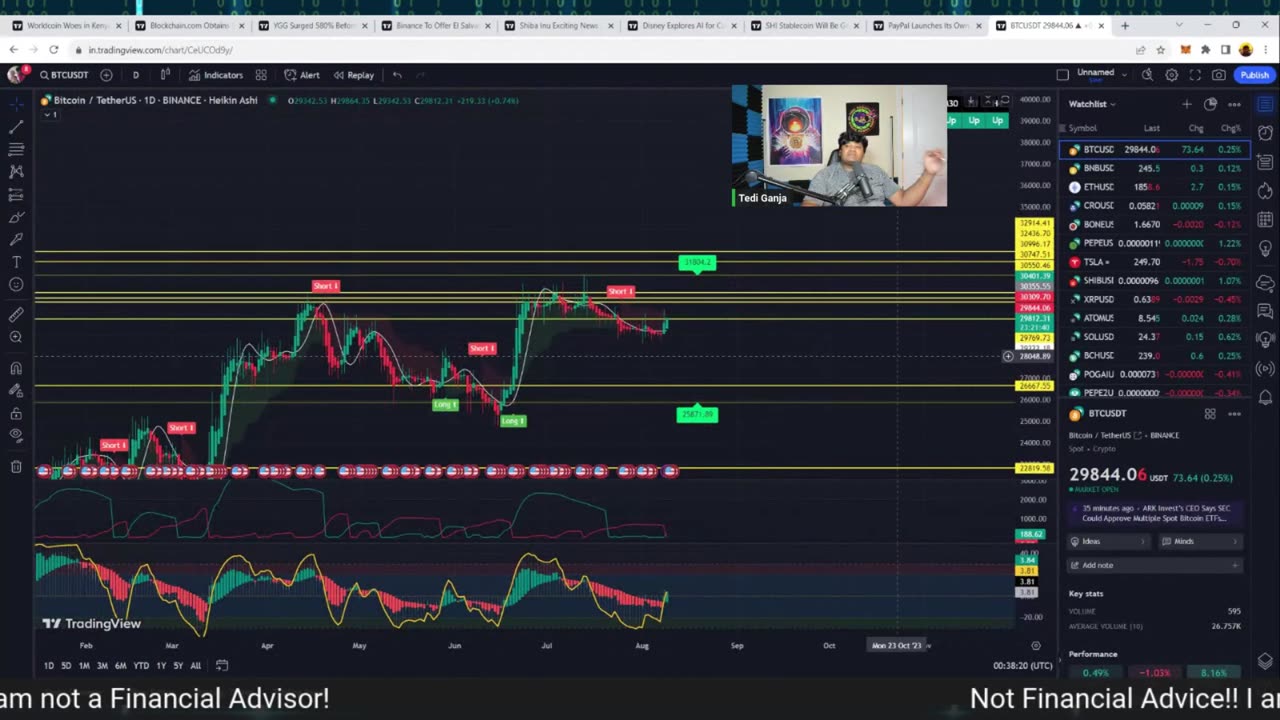The height and width of the screenshot is (720, 1280).
Task: Open the go to date calendar icon
Action: point(222,665)
